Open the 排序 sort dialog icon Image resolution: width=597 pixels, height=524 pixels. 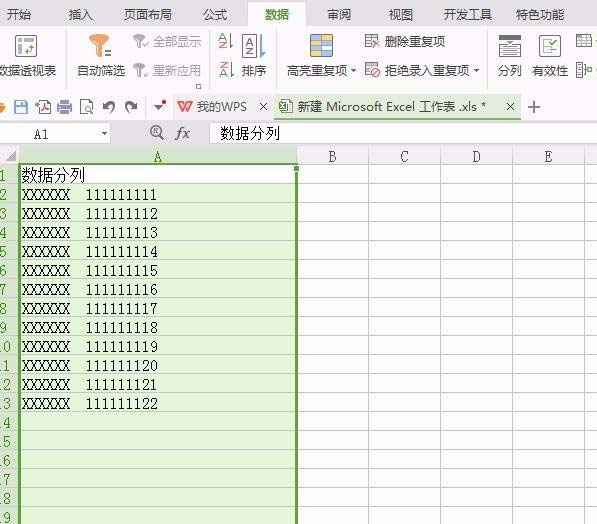pyautogui.click(x=254, y=46)
